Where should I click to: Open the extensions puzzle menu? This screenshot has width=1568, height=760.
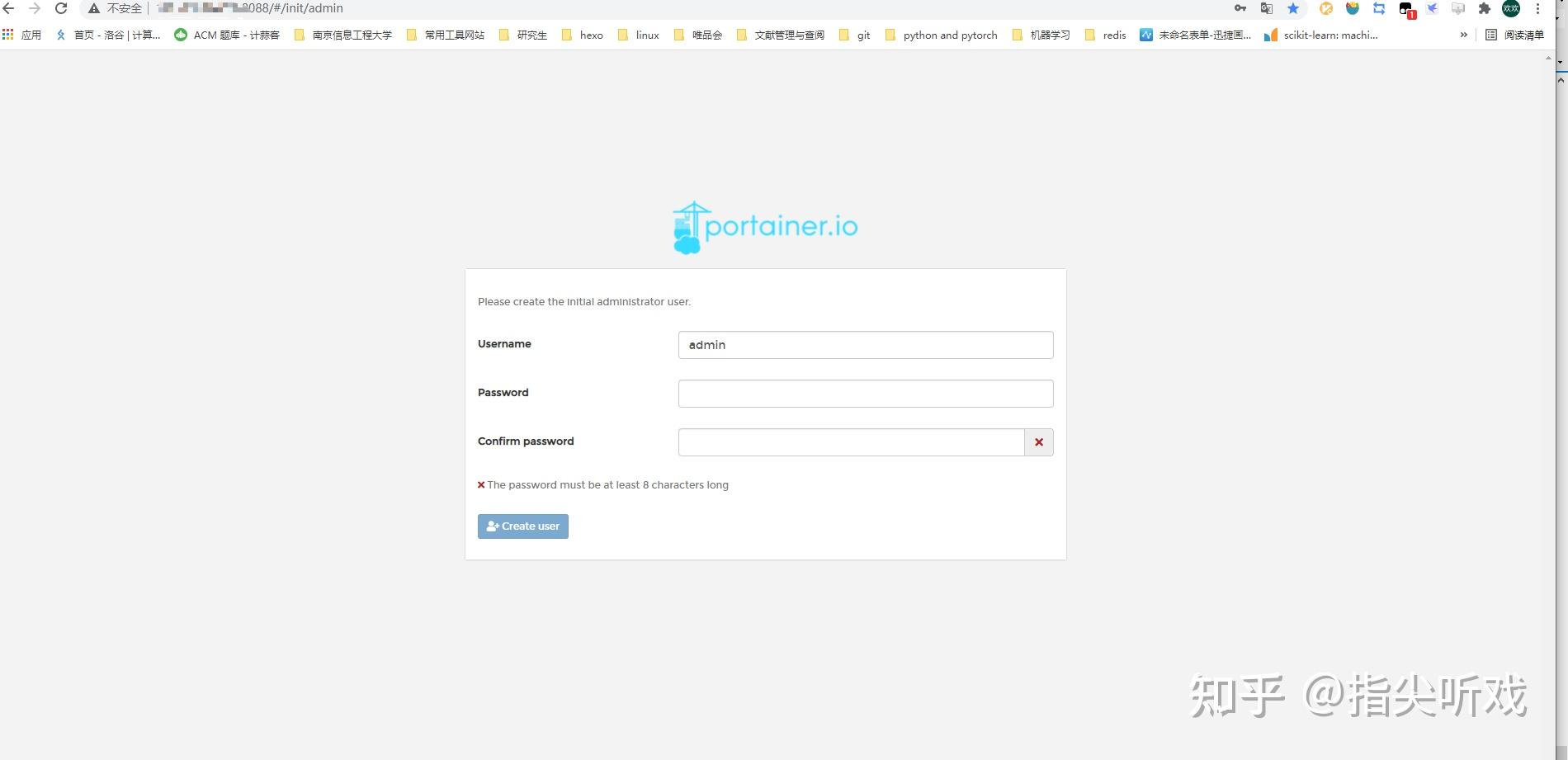[1485, 8]
